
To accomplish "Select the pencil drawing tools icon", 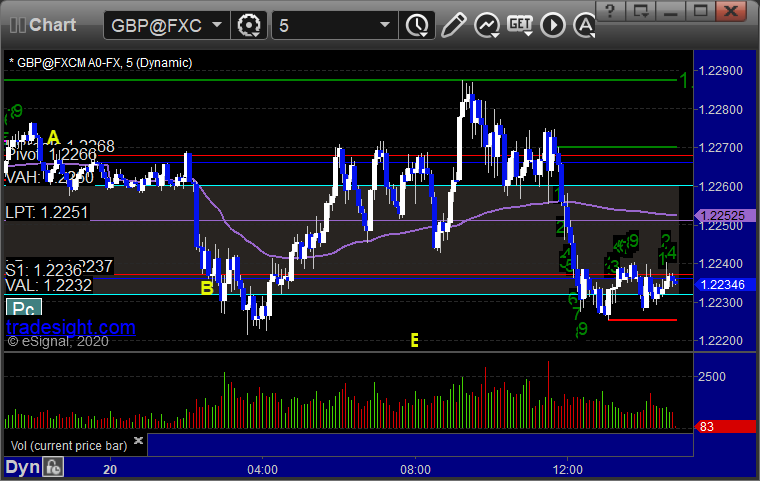I will (x=453, y=25).
